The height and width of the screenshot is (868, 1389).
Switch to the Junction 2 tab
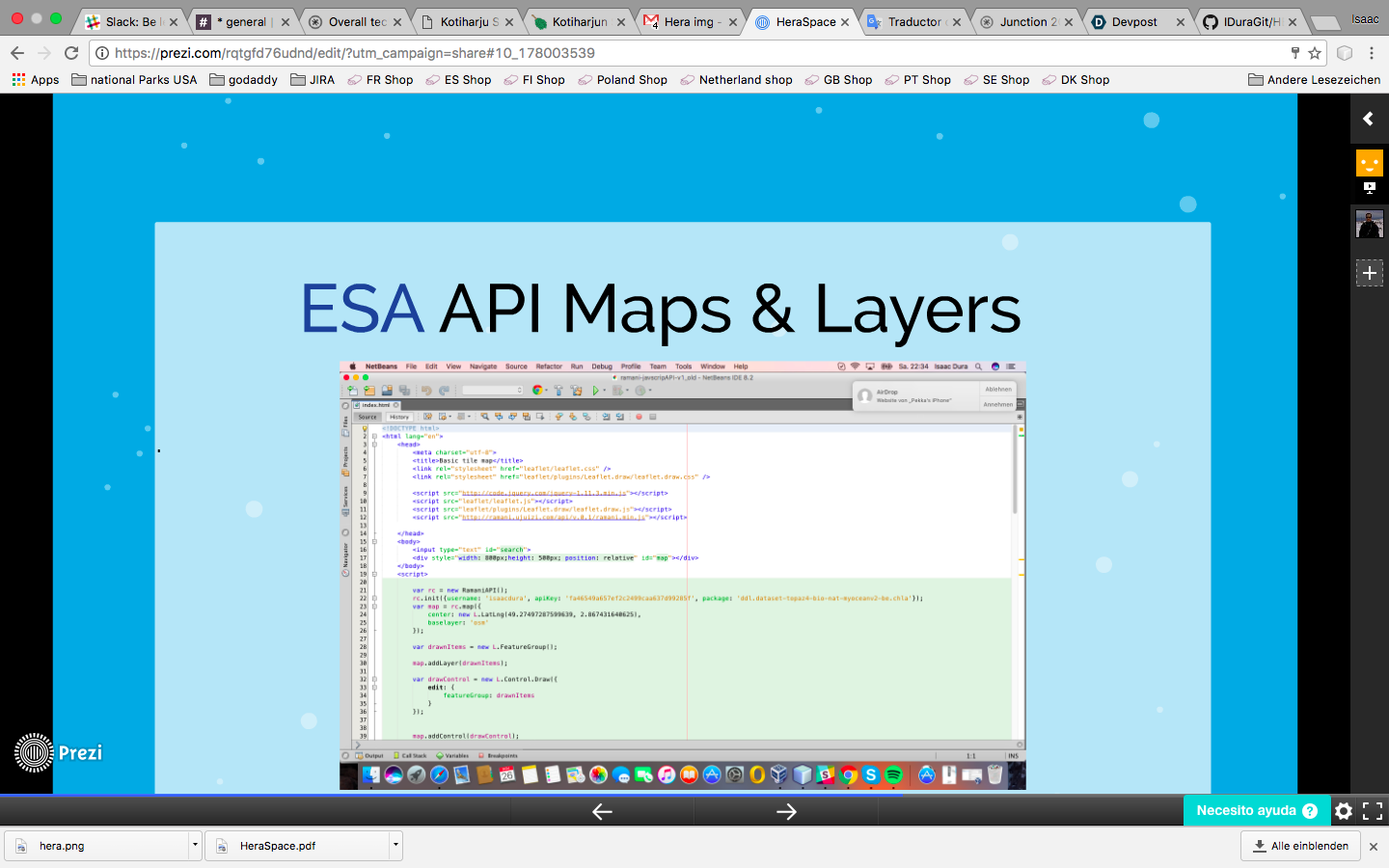(1027, 21)
